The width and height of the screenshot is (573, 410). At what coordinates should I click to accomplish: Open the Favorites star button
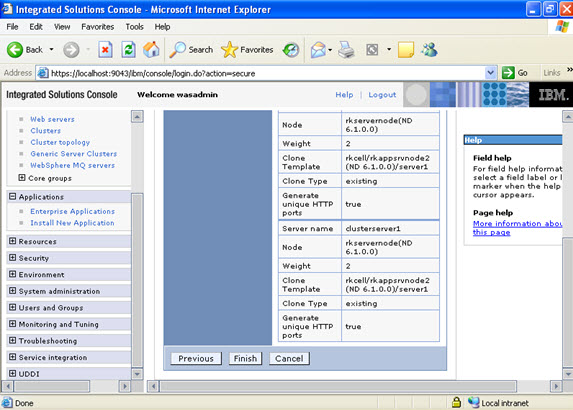click(247, 50)
